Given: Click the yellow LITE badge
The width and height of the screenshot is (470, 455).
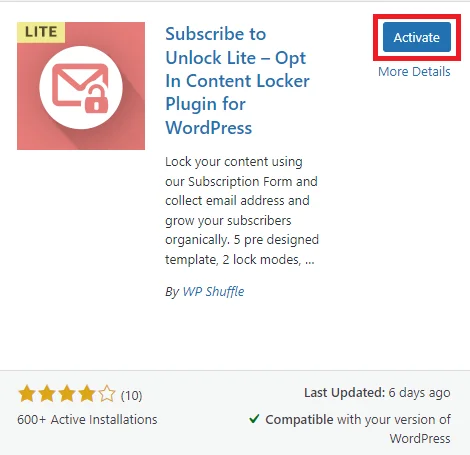Looking at the screenshot, I should (41, 32).
